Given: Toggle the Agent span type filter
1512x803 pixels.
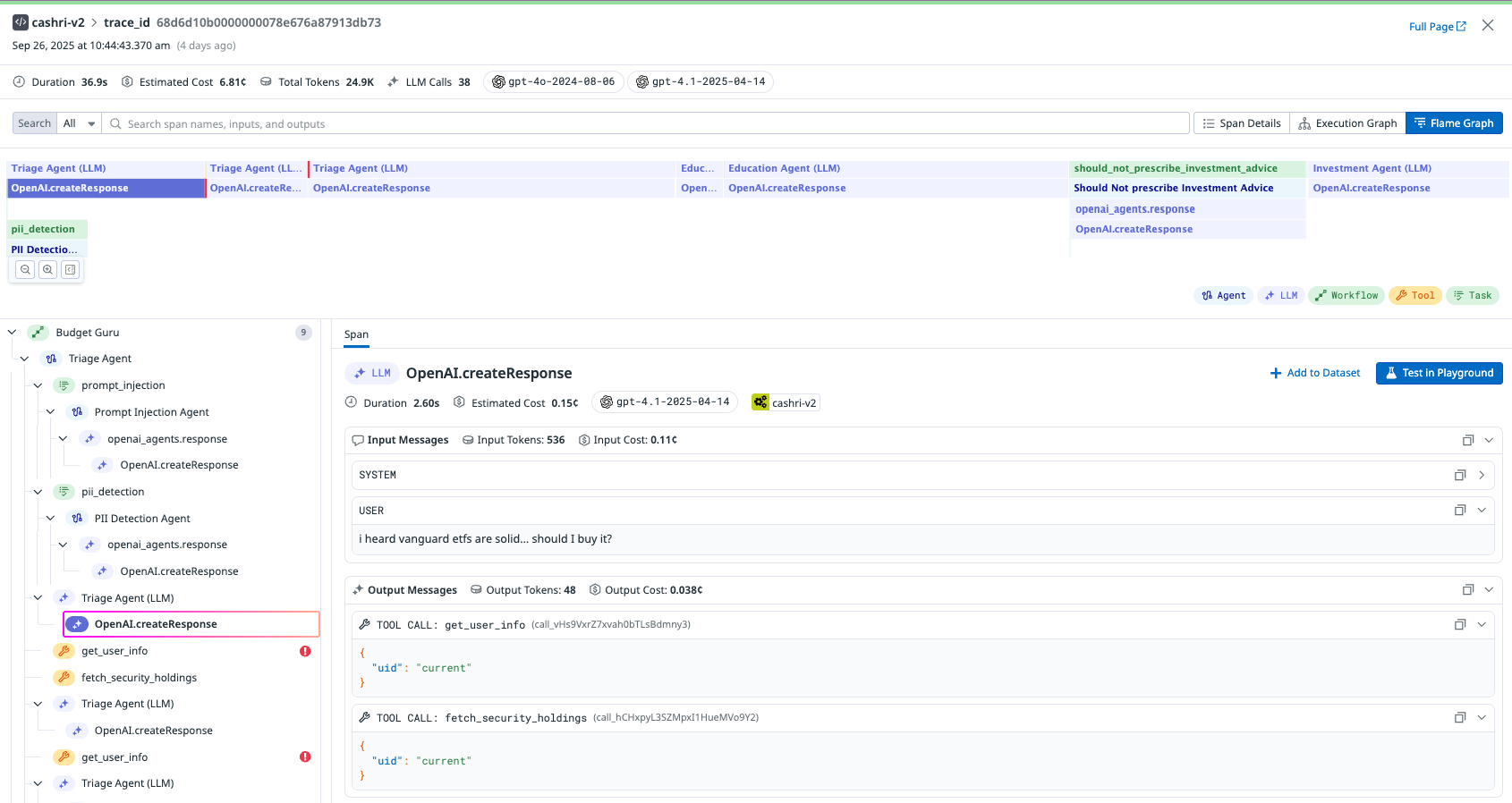Looking at the screenshot, I should pos(1223,296).
